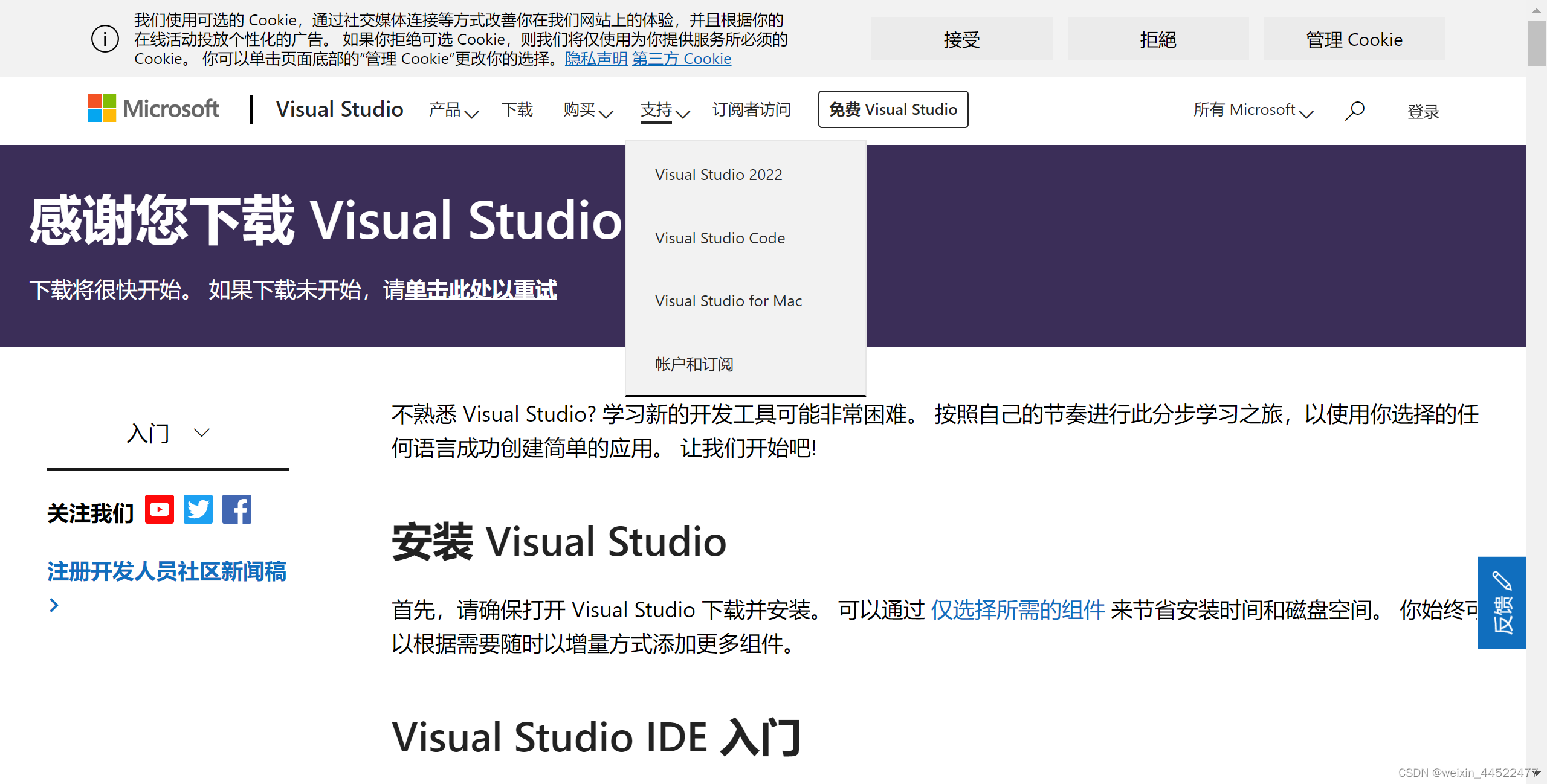Open the 仅选择所需的组件 link

pyautogui.click(x=1018, y=610)
